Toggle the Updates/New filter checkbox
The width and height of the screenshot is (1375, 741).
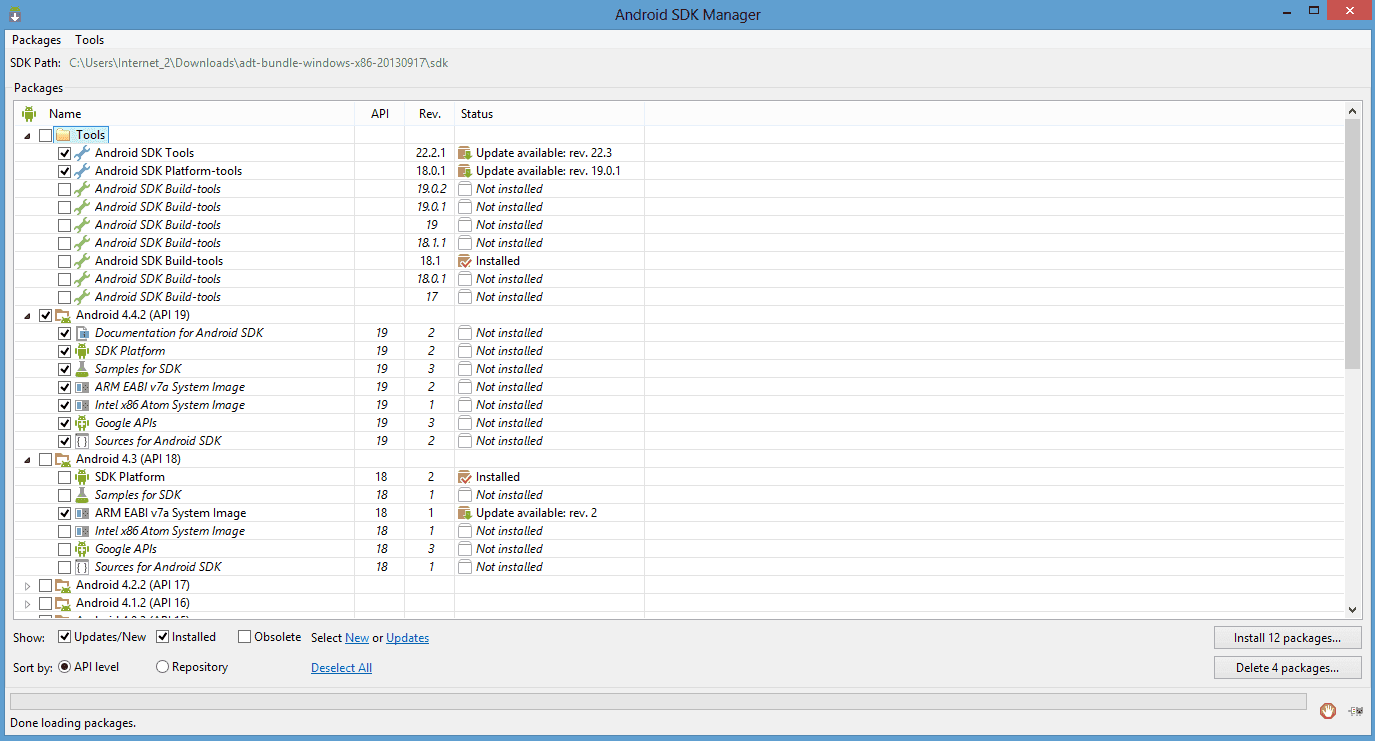pyautogui.click(x=64, y=637)
